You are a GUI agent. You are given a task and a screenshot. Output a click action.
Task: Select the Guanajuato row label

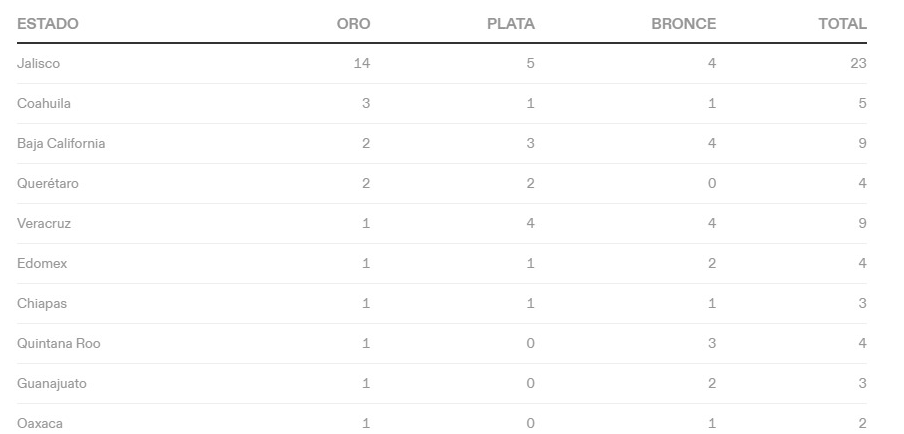coord(51,383)
